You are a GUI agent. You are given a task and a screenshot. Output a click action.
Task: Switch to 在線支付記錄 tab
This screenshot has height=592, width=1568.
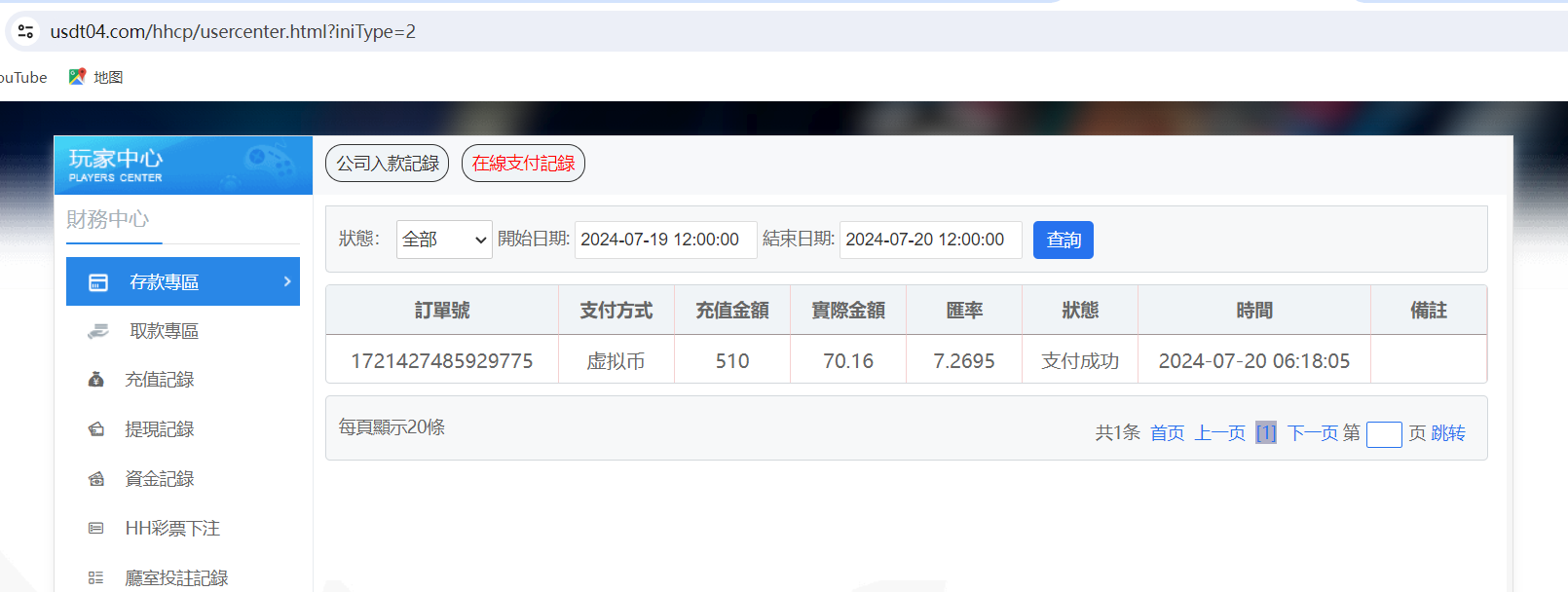(523, 164)
